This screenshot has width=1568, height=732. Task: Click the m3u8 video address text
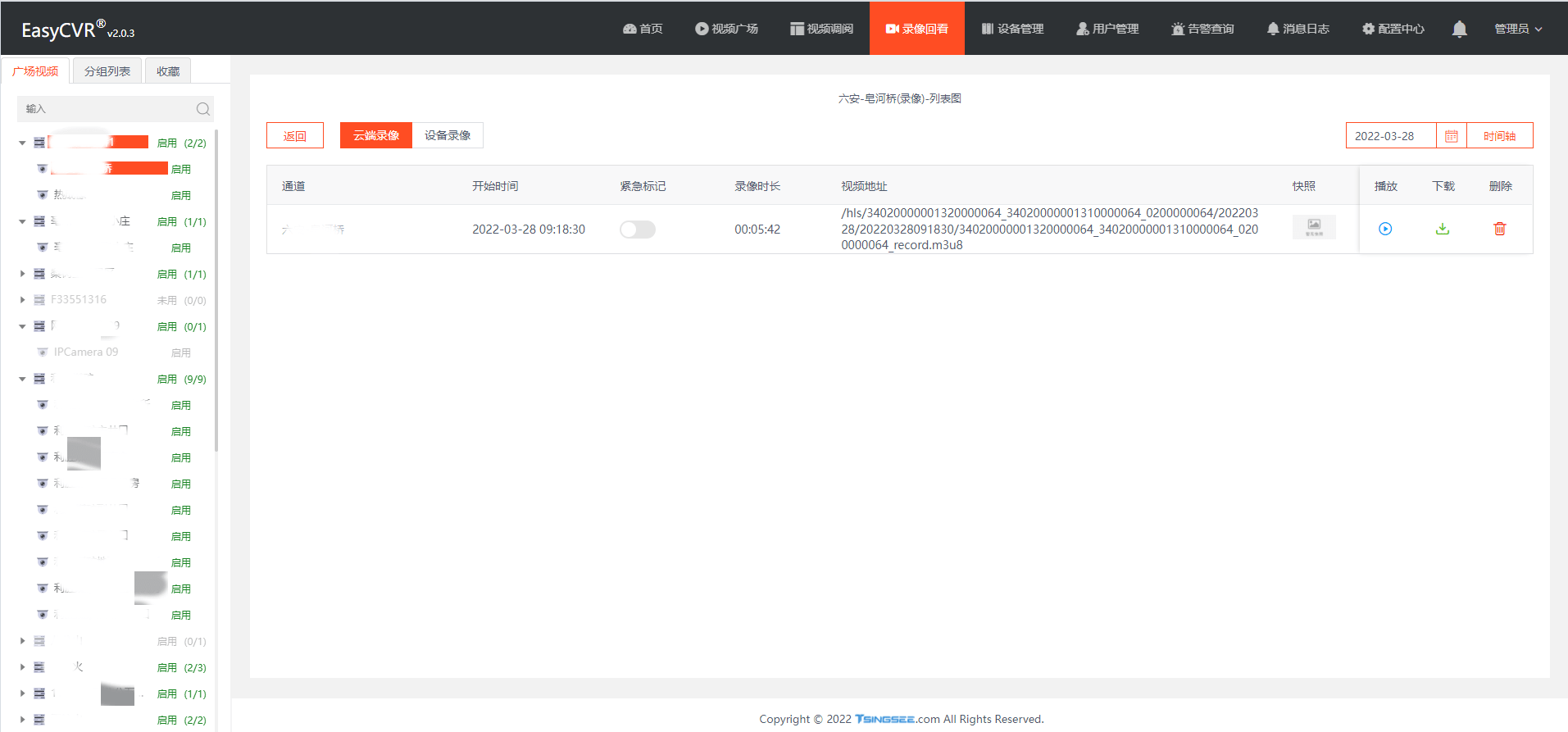pos(1049,229)
